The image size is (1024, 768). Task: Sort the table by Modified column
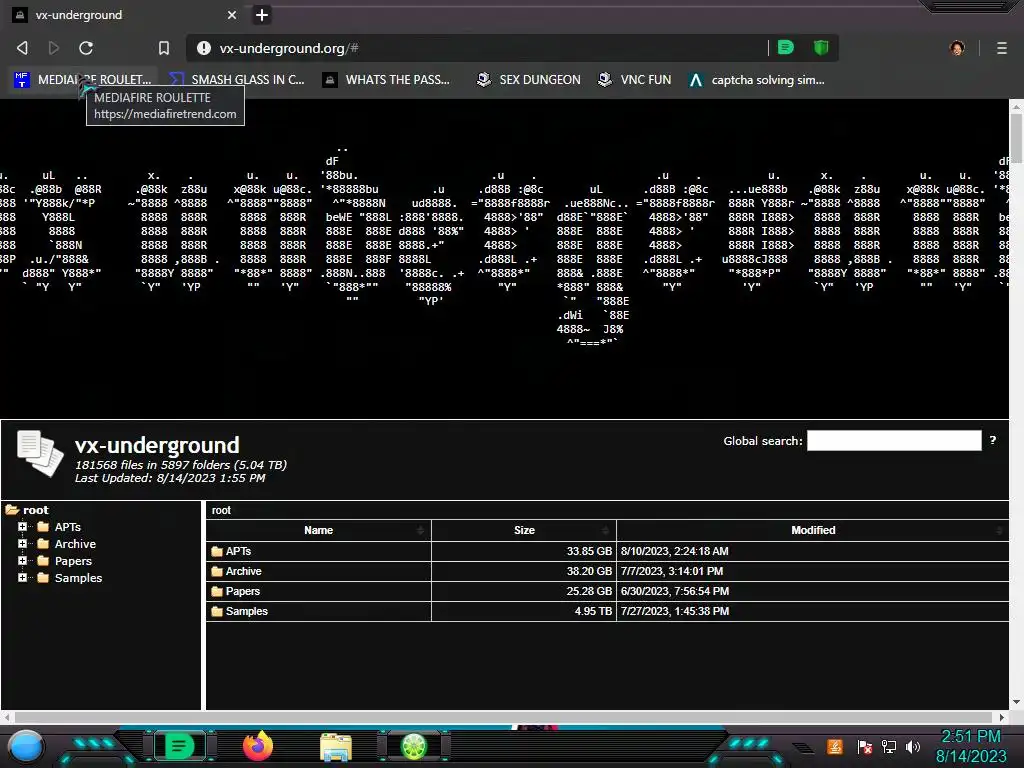pos(812,530)
